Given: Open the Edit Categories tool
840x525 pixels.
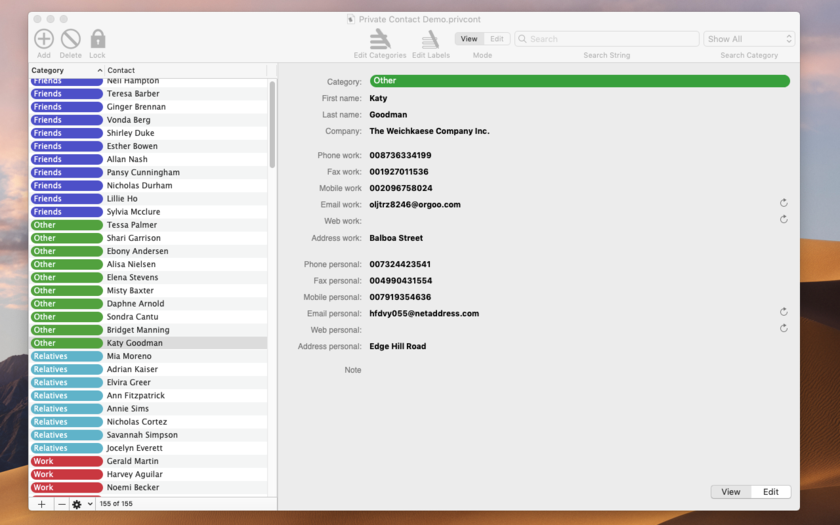Looking at the screenshot, I should point(380,39).
